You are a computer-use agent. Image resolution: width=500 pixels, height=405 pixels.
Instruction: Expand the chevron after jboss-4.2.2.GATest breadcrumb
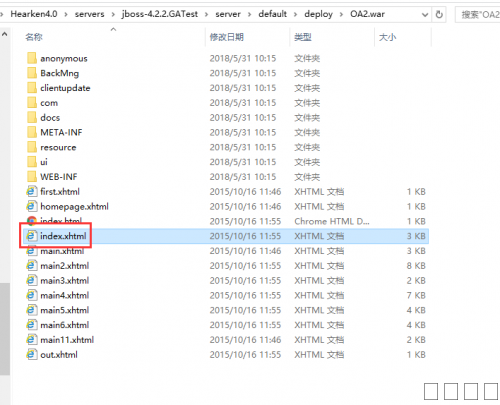(207, 14)
